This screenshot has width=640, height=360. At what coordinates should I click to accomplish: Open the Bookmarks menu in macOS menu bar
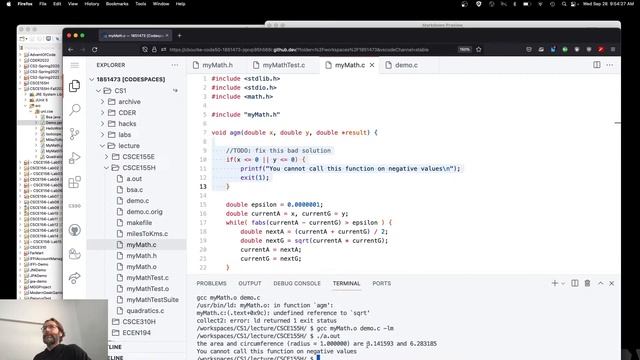[117, 4]
